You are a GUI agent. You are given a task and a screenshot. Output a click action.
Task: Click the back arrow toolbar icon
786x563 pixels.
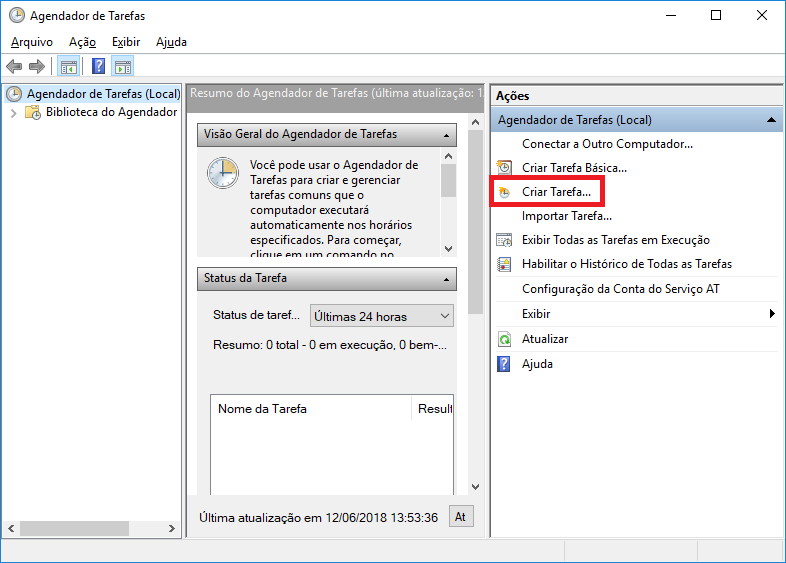(x=14, y=67)
